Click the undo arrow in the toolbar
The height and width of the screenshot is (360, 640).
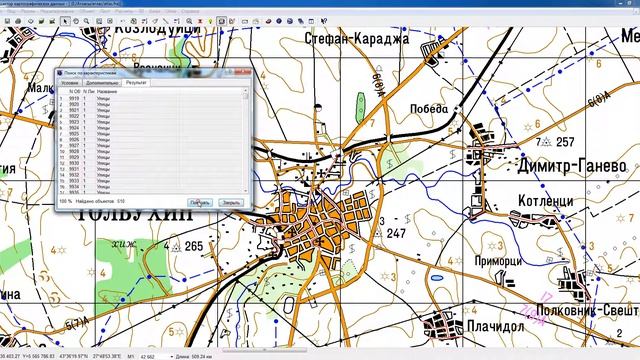coord(123,21)
